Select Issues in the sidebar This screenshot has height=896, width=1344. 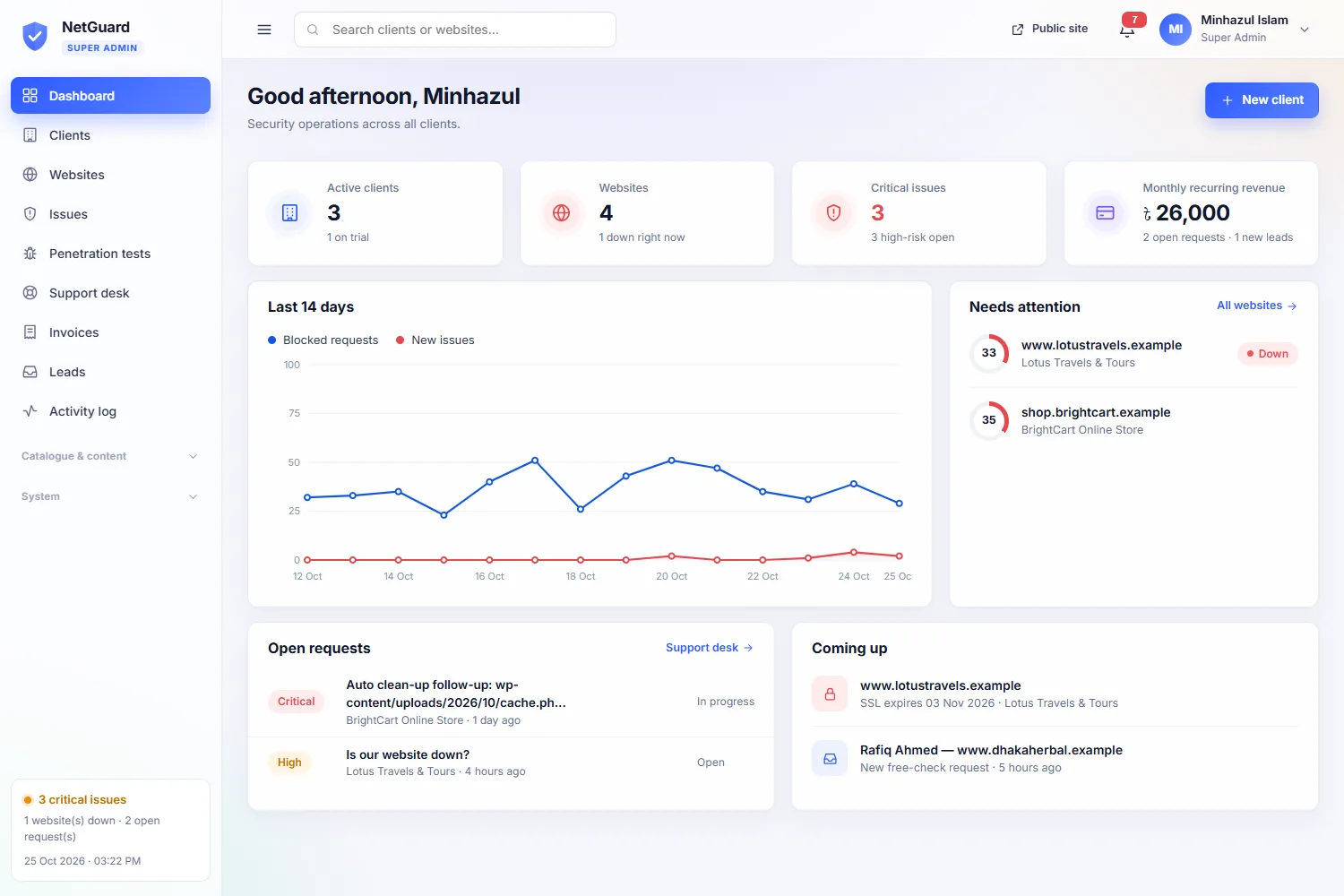point(110,214)
